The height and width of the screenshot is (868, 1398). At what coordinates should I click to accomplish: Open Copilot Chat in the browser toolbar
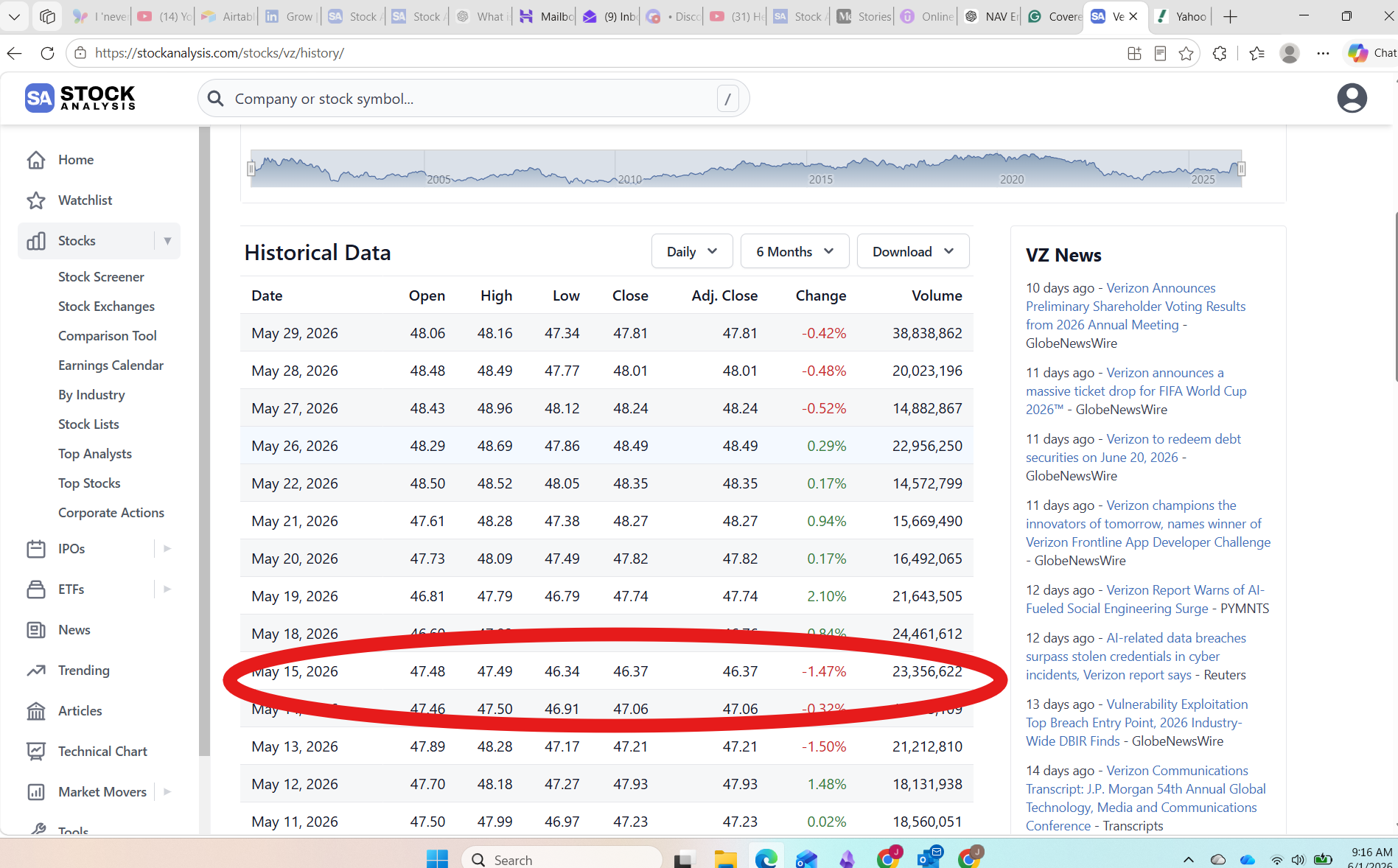coord(1371,53)
